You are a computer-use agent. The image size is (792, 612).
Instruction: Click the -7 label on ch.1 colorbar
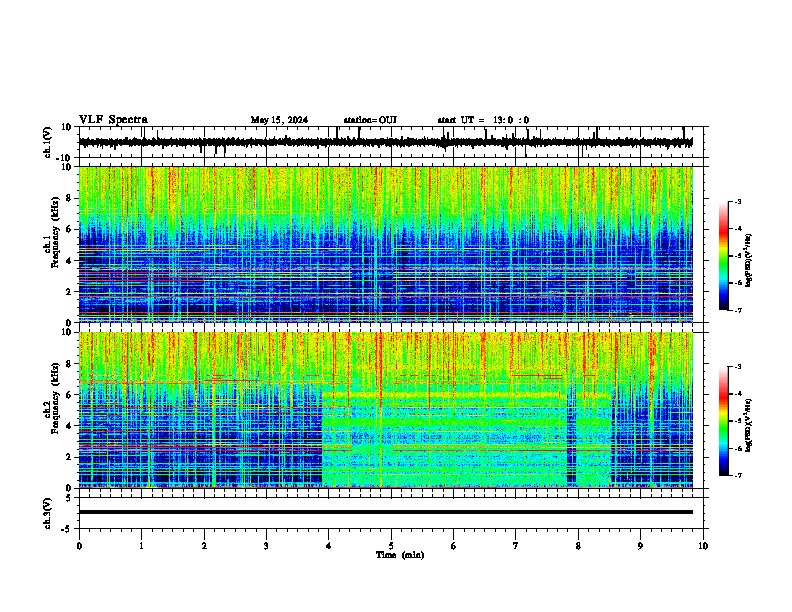[x=737, y=310]
